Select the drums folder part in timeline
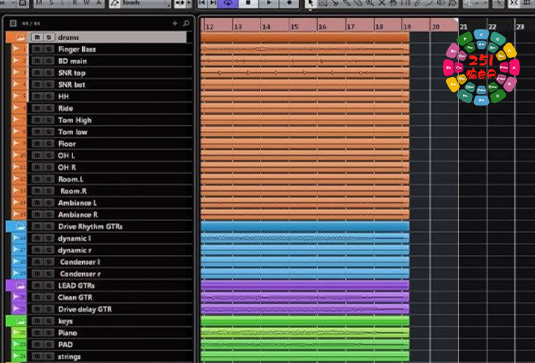The image size is (535, 363). pos(305,37)
